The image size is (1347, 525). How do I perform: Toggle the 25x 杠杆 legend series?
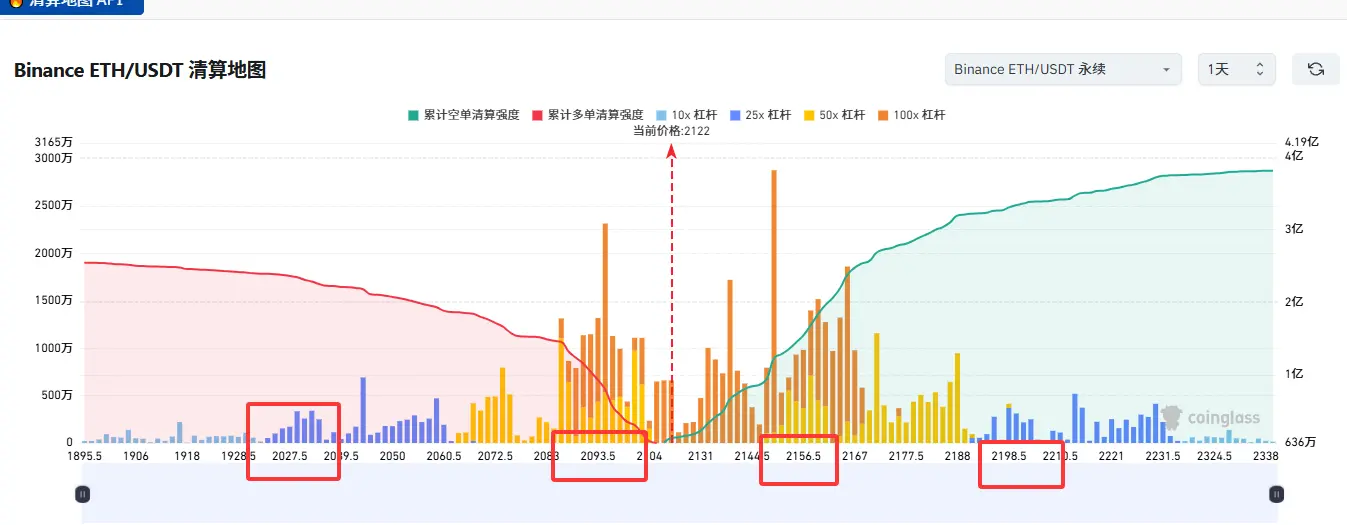(x=760, y=115)
